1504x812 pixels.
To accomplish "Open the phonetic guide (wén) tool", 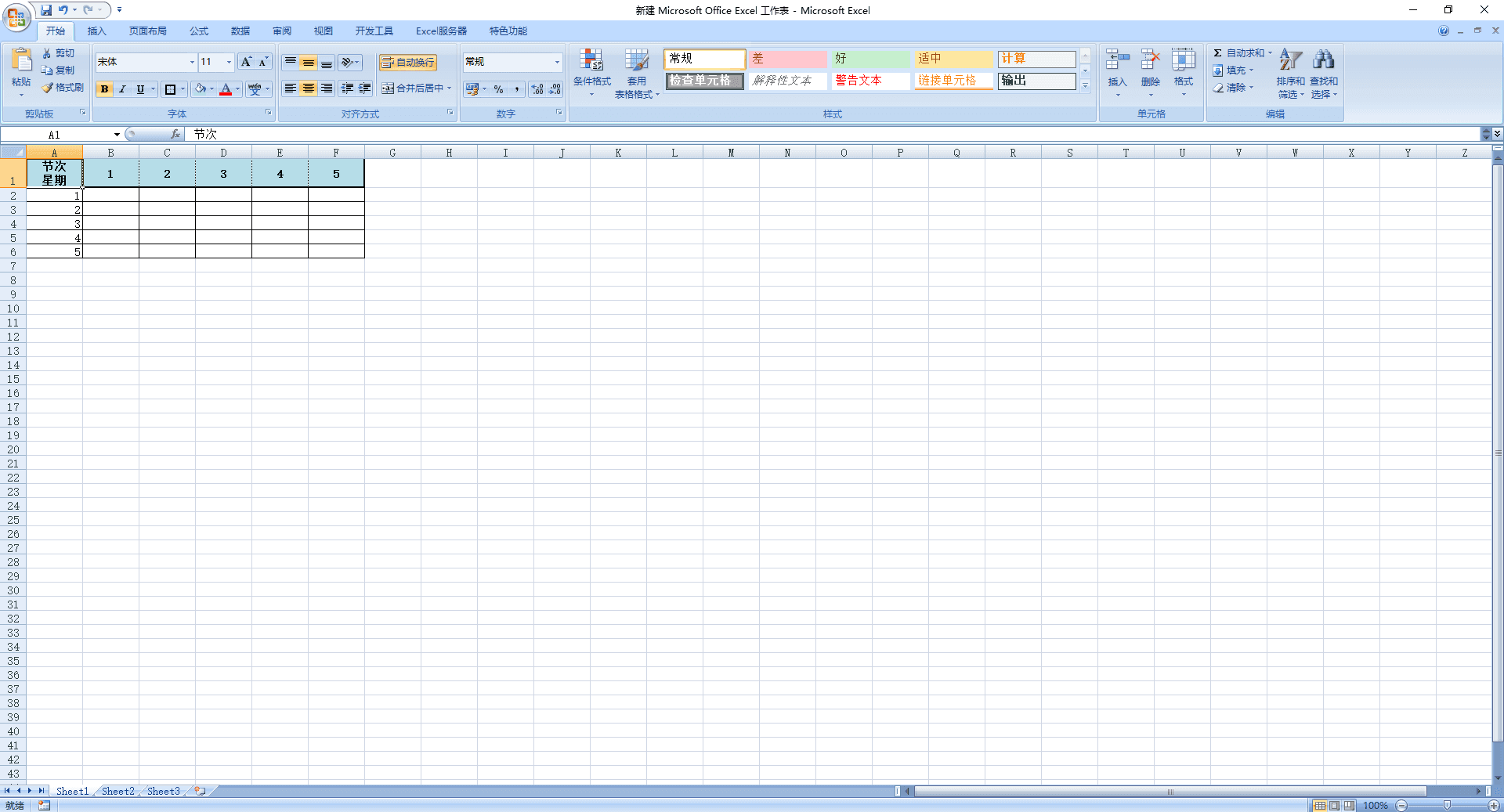I will [255, 89].
